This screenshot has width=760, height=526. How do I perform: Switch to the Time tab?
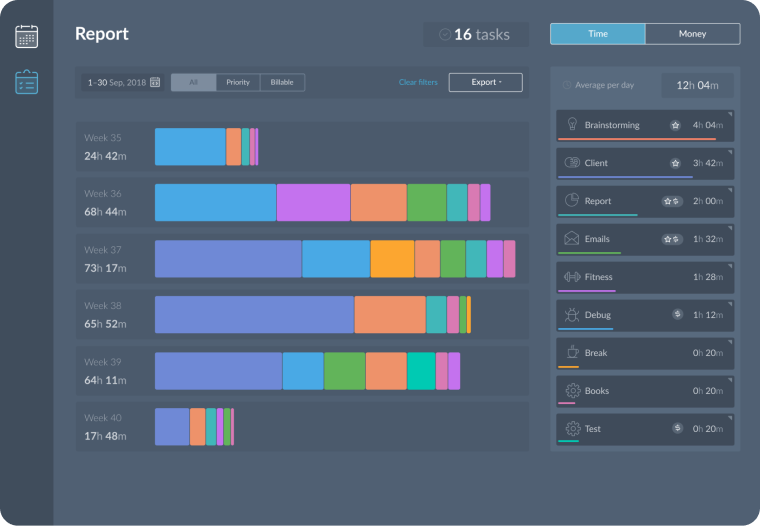tap(597, 34)
